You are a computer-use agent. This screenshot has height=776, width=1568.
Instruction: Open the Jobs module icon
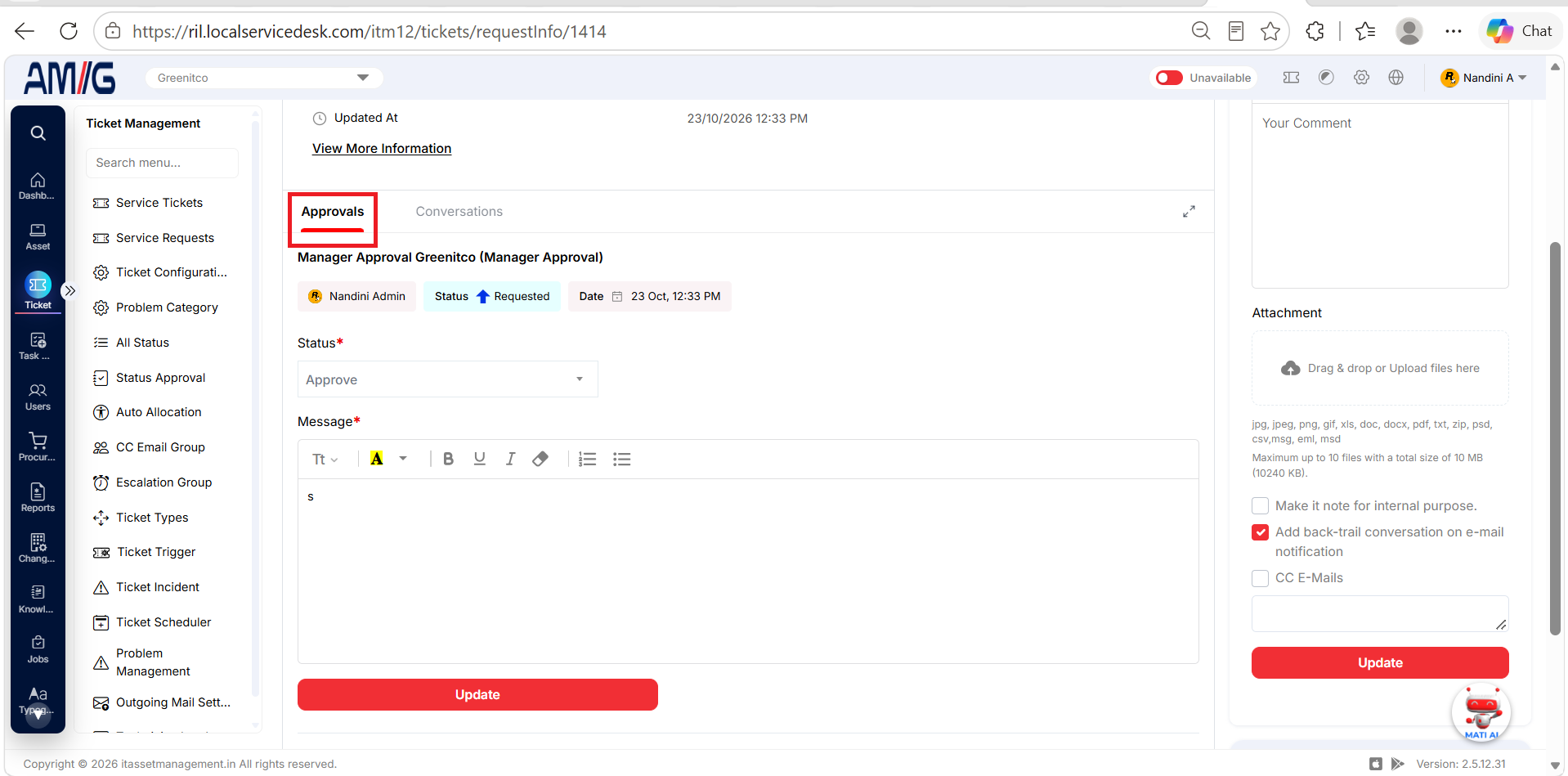[38, 649]
